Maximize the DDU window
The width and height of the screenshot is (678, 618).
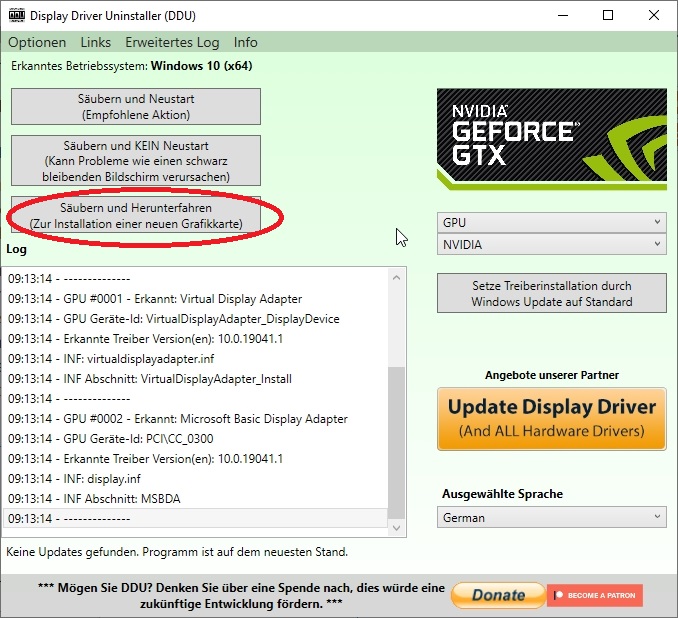point(608,16)
